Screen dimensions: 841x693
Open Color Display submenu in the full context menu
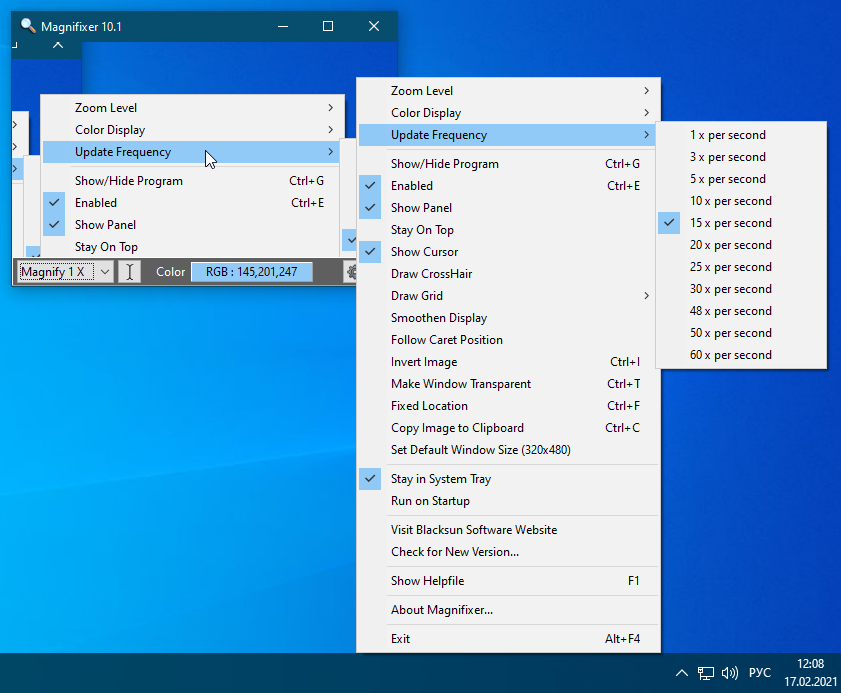coord(508,113)
